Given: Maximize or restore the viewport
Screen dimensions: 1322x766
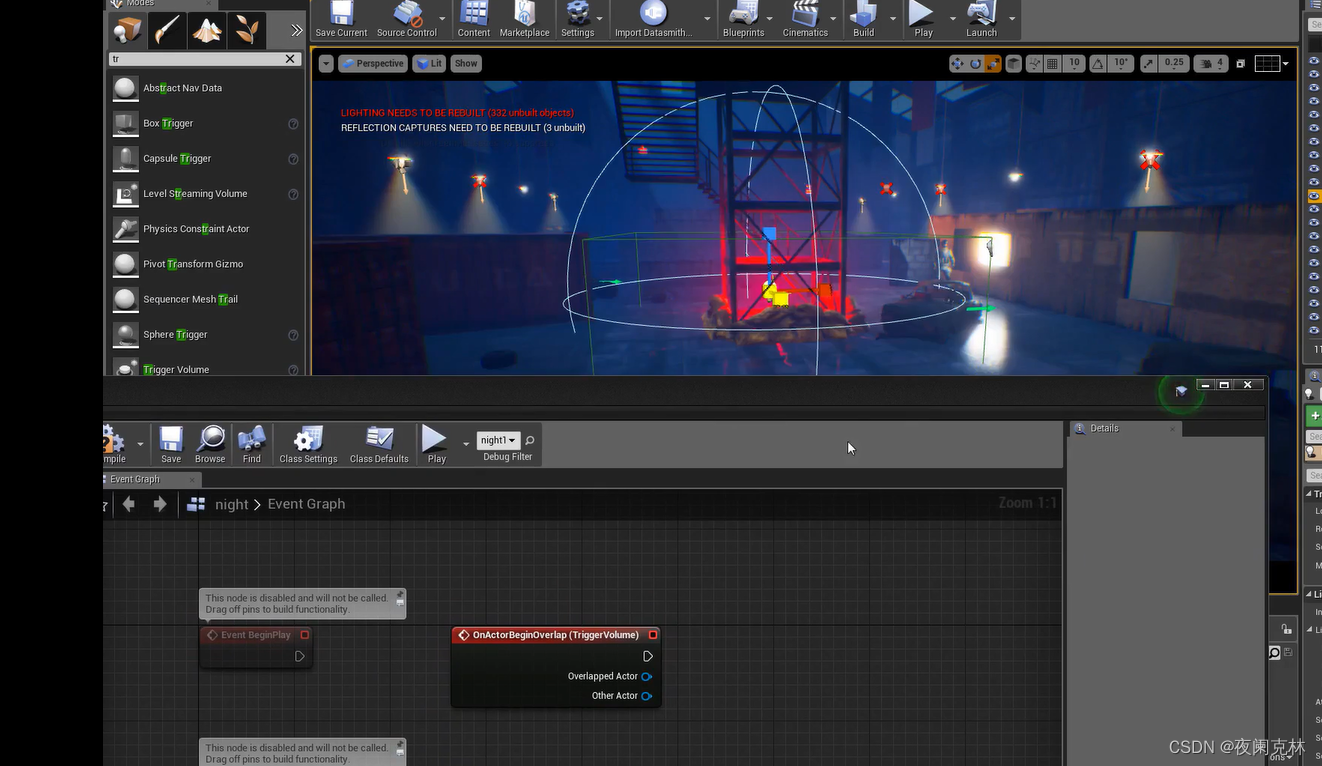Looking at the screenshot, I should tap(1240, 63).
